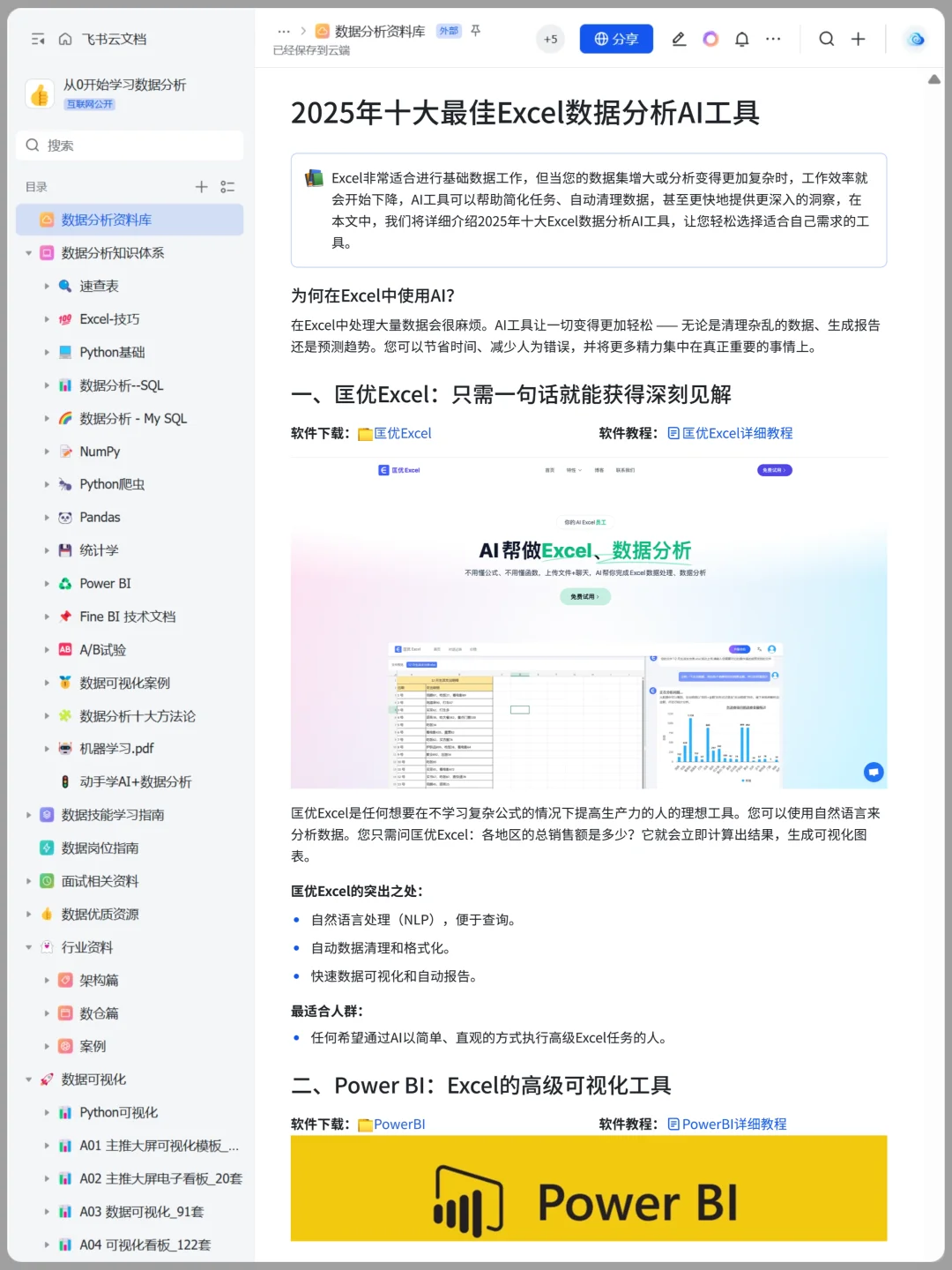
Task: Collapse the sidebar panel icon
Action: coord(38,39)
